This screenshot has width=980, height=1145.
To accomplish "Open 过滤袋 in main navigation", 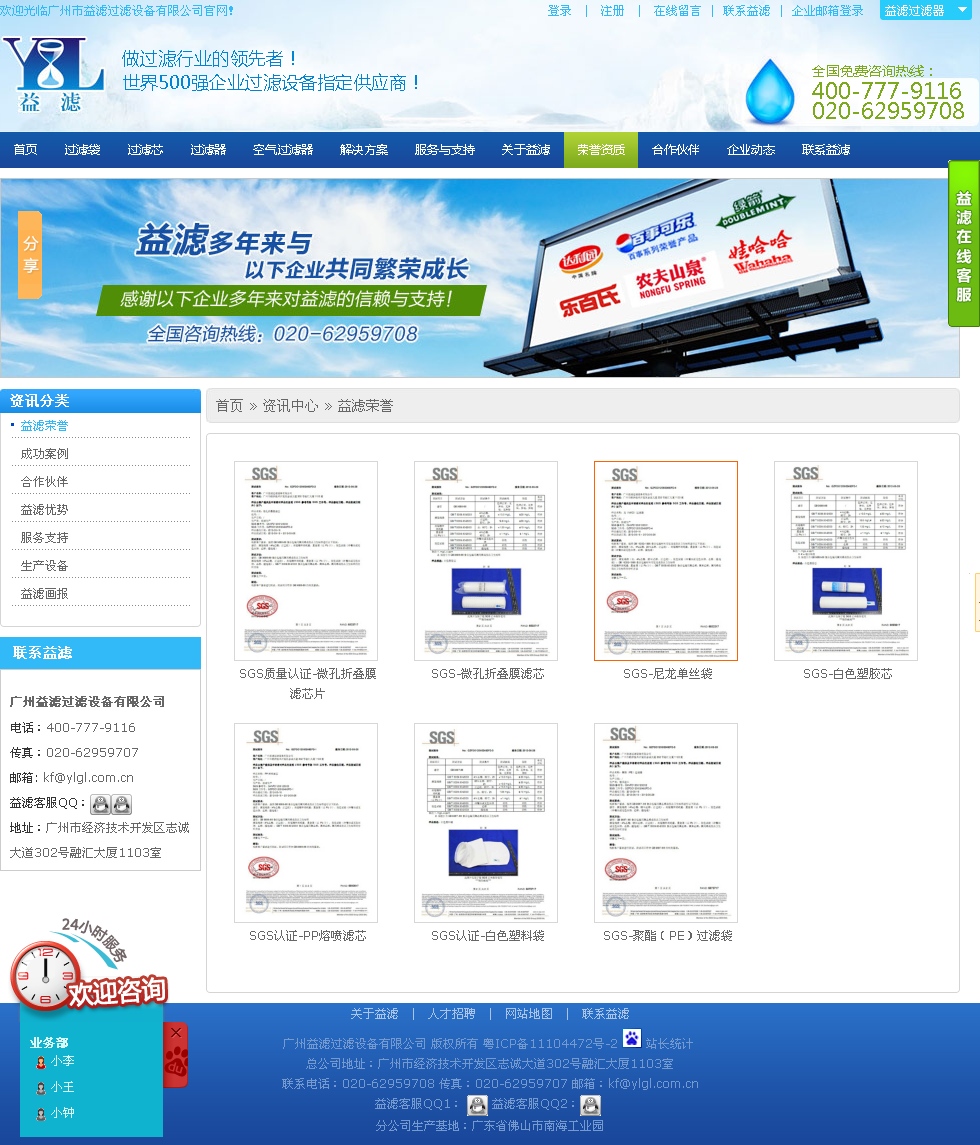I will tap(82, 150).
